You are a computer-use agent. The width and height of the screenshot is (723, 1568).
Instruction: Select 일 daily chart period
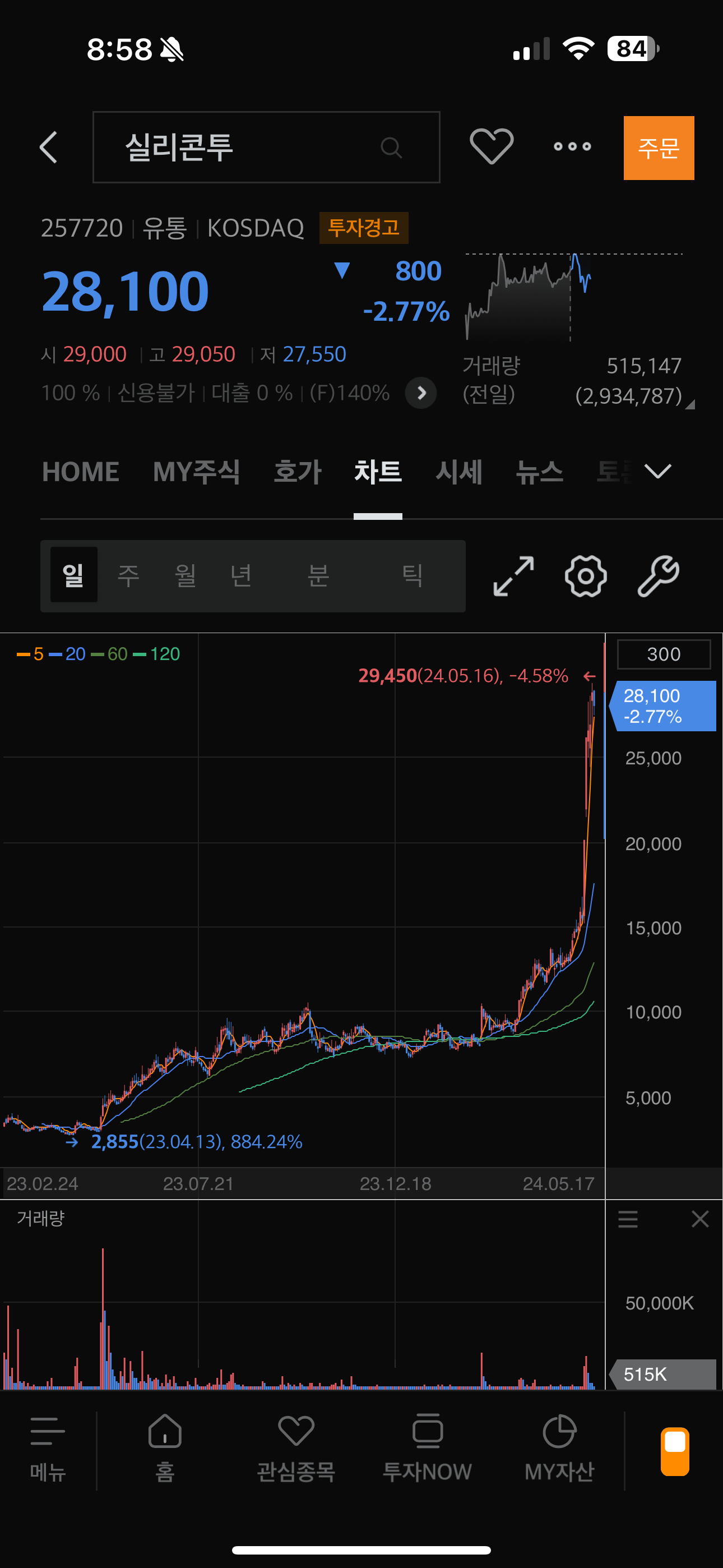point(73,575)
